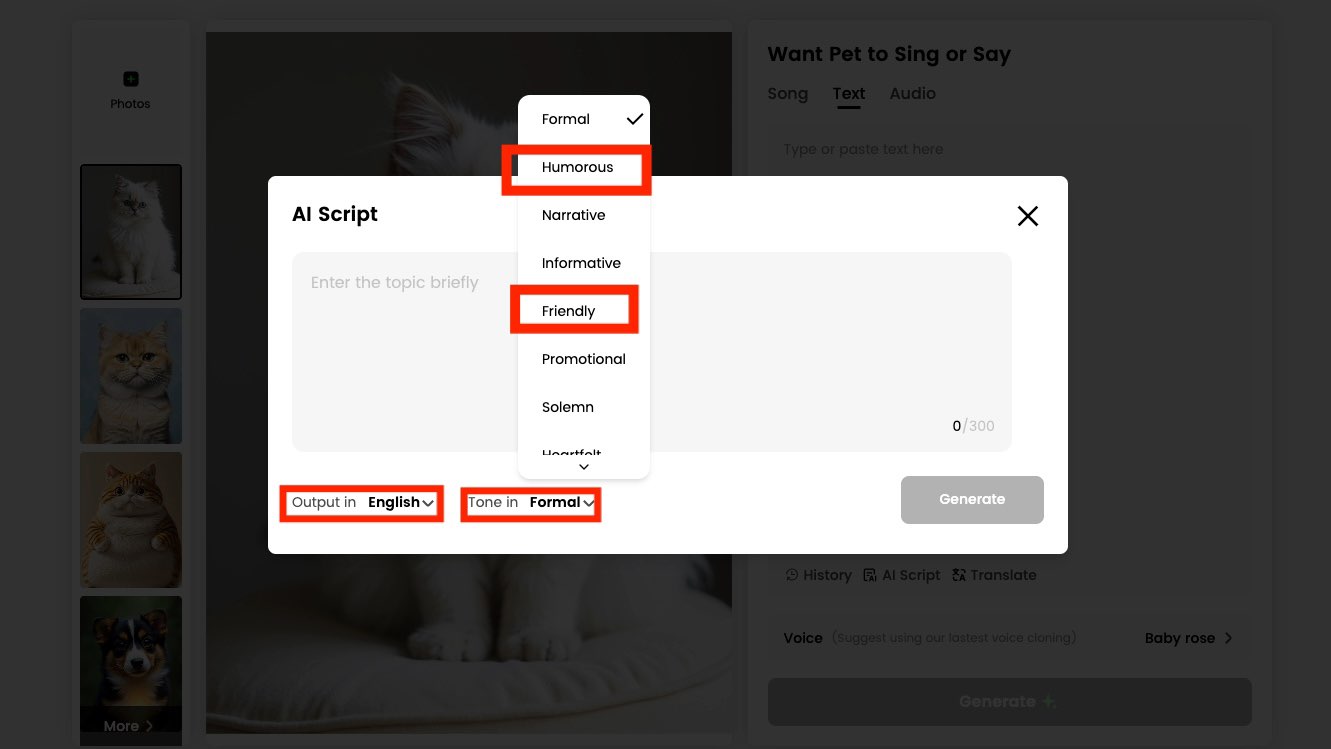Switch to the Audio tab
The image size is (1331, 749).
912,94
